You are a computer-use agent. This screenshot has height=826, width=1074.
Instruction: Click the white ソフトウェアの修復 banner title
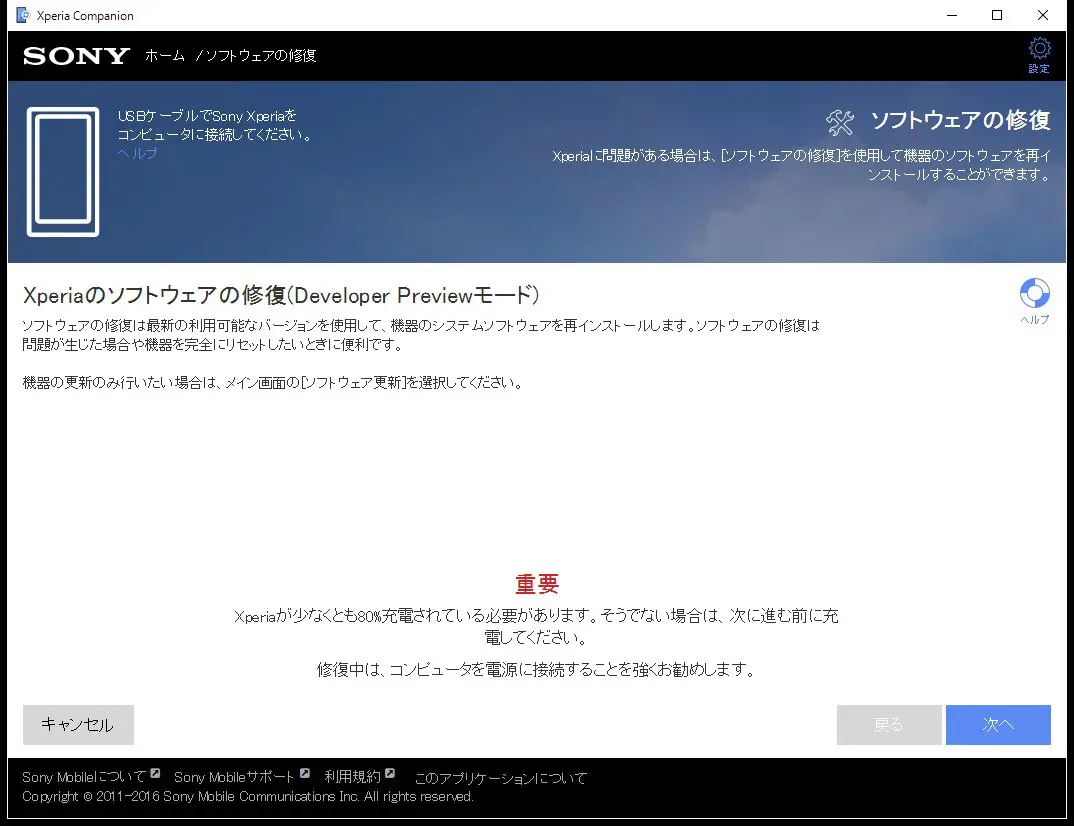pyautogui.click(x=960, y=121)
